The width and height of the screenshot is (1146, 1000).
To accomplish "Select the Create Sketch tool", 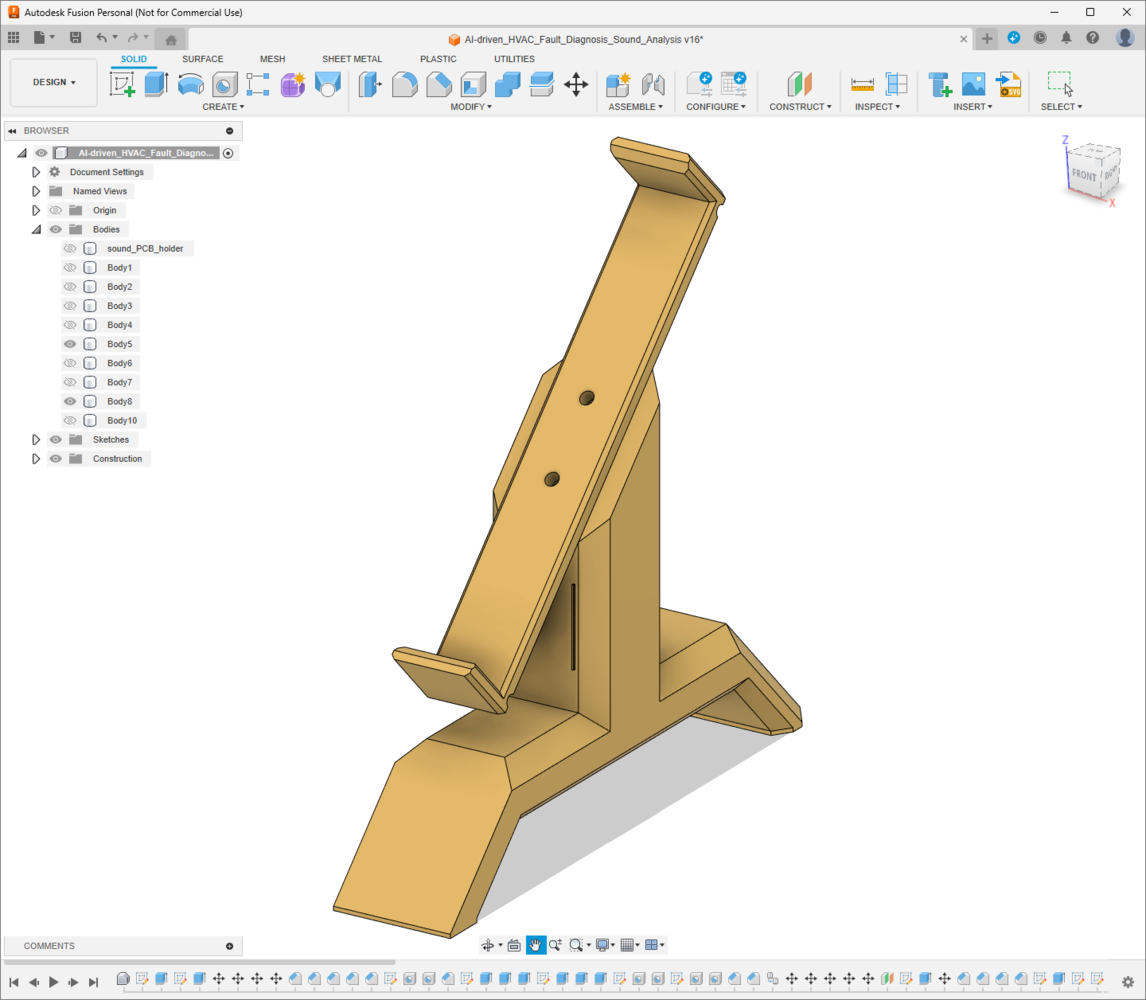I will click(122, 84).
